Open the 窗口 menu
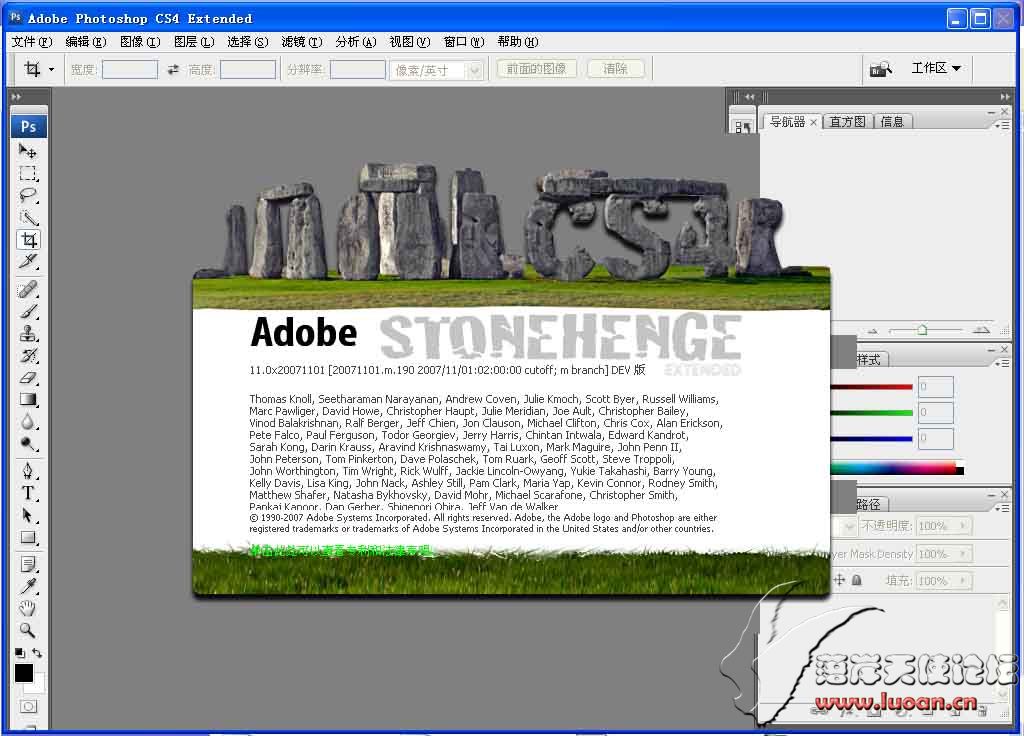1024x736 pixels. click(464, 42)
